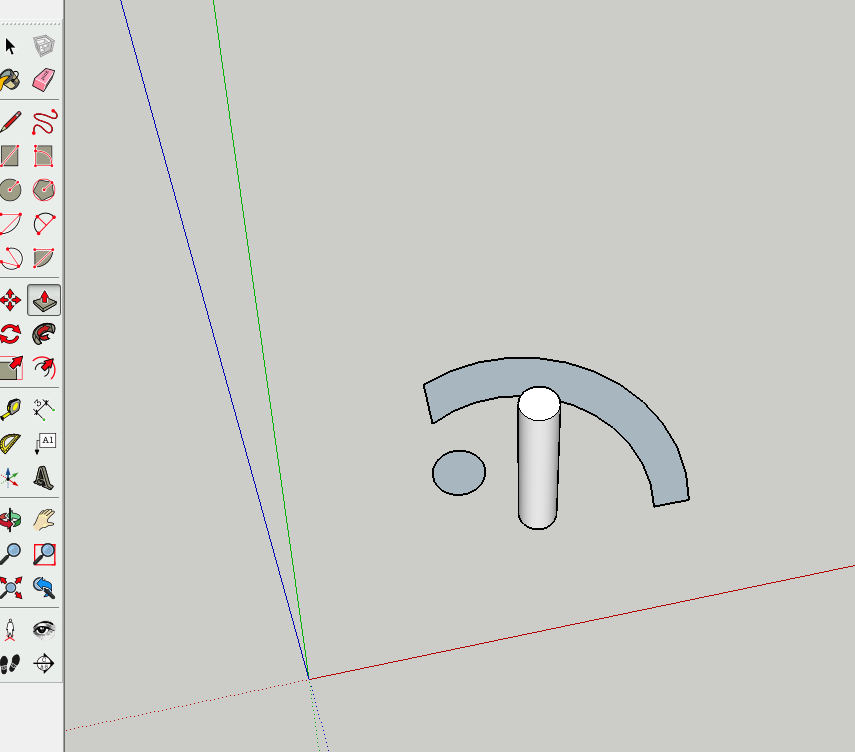The height and width of the screenshot is (752, 855).
Task: Pick the Tape Measure tool
Action: point(10,410)
